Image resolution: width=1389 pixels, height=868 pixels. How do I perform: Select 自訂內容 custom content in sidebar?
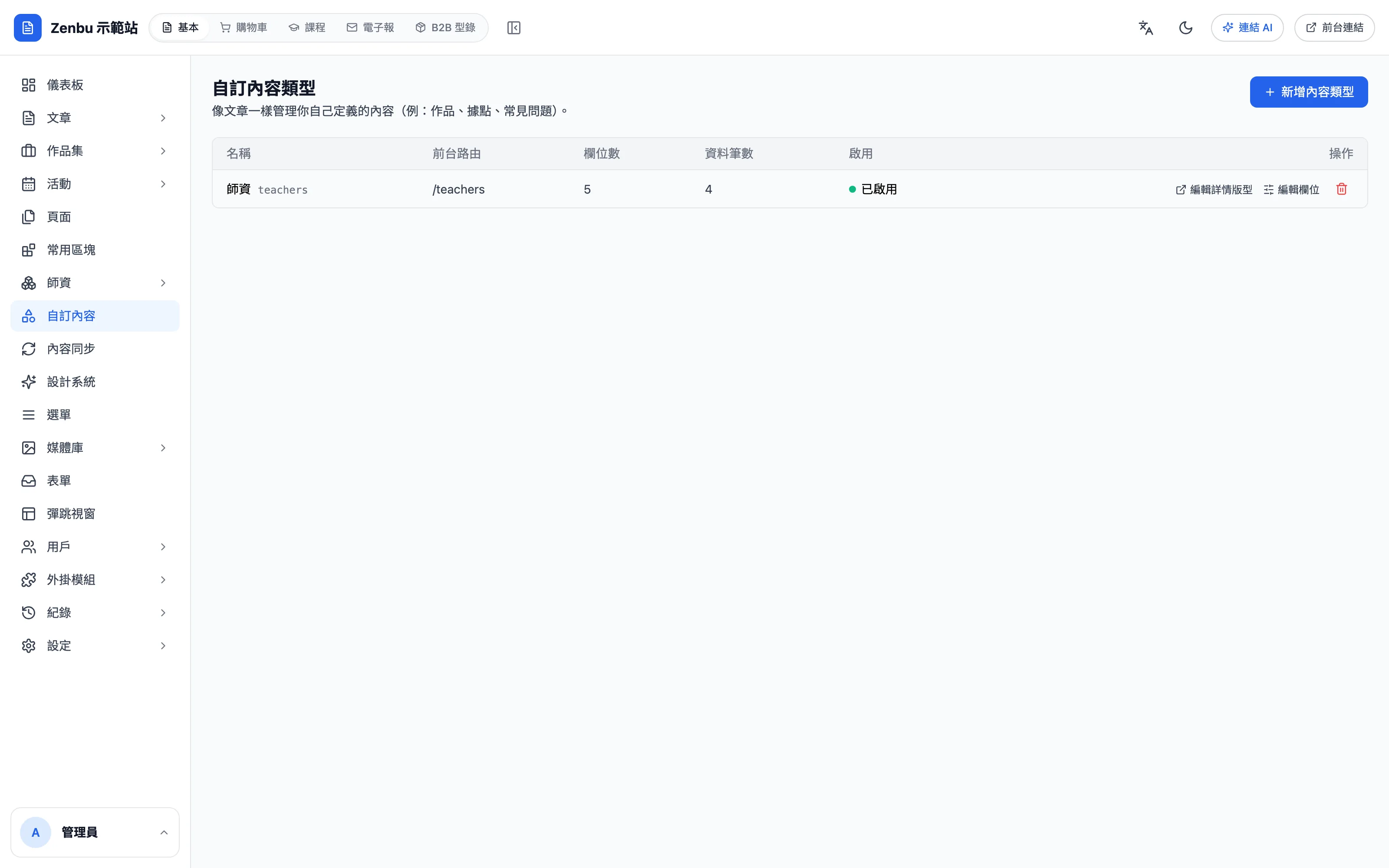[95, 316]
